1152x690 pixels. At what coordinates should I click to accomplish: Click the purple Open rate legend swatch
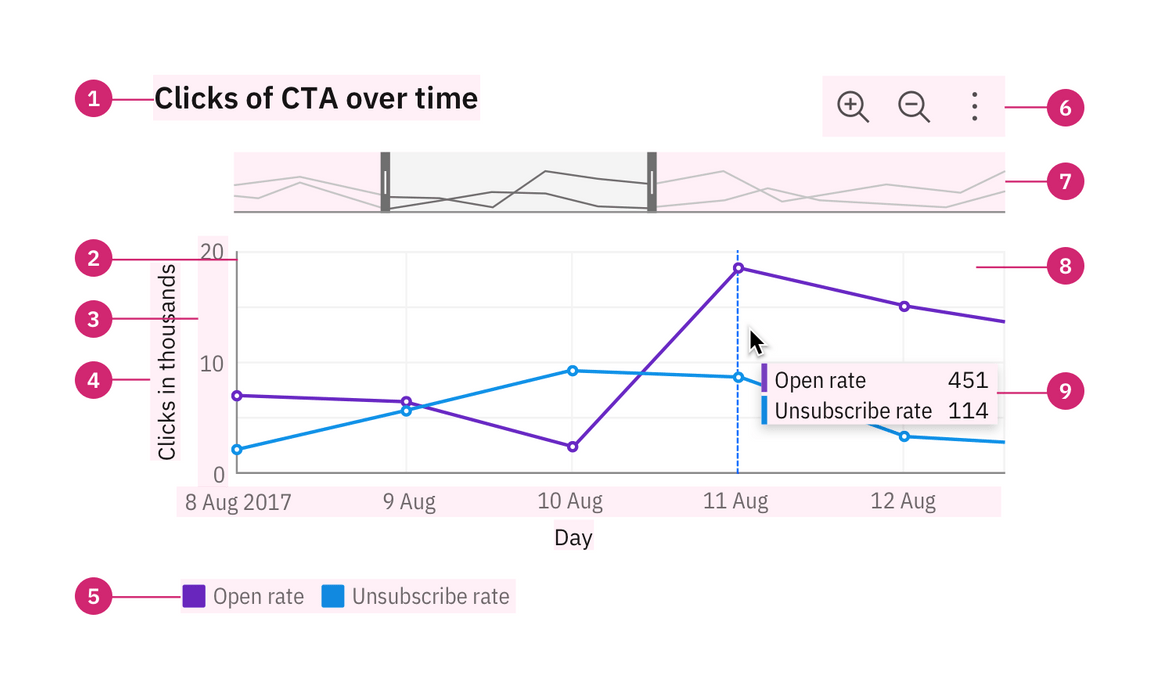(x=193, y=597)
